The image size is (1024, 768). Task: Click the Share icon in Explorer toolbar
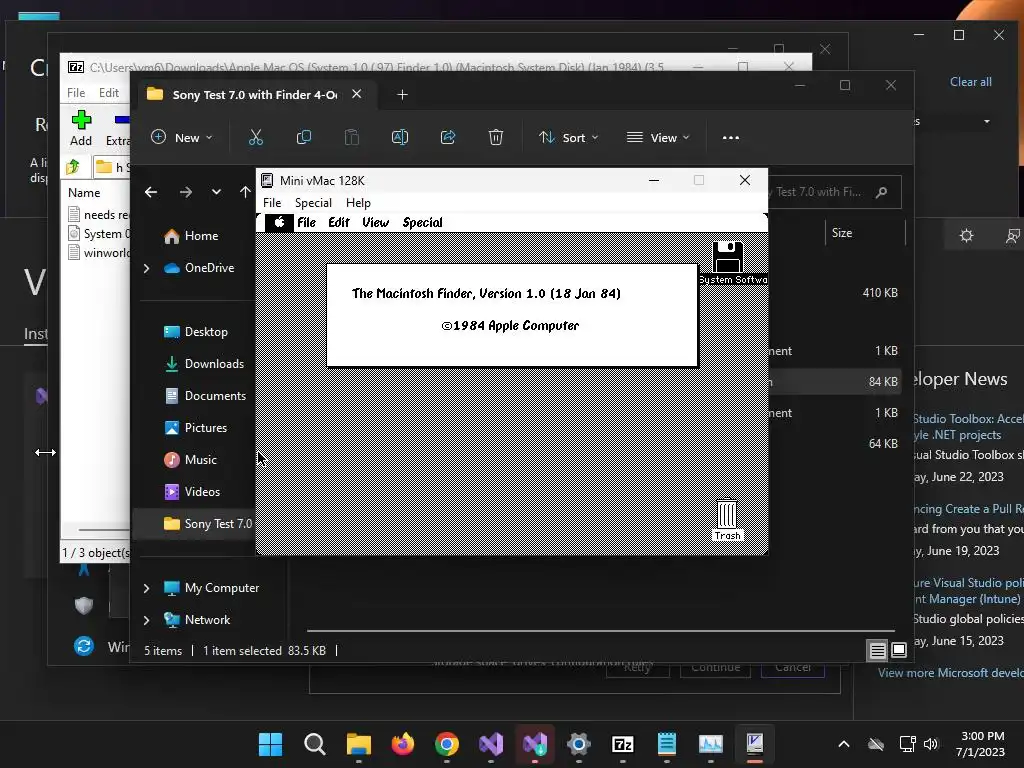[448, 137]
